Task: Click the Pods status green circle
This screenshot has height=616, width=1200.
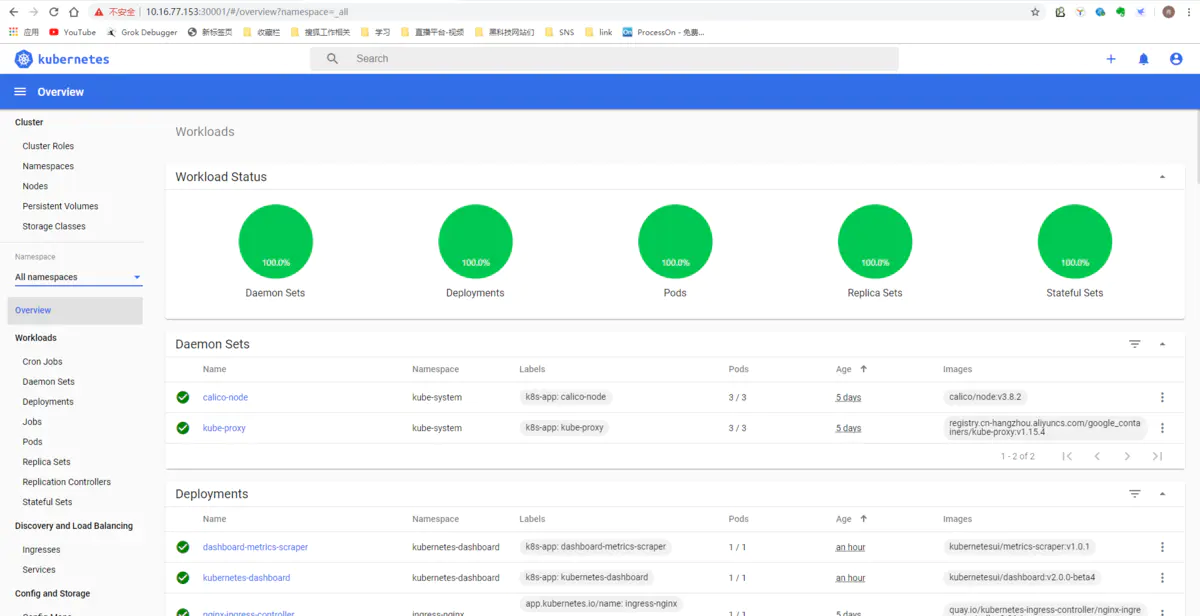Action: (675, 241)
